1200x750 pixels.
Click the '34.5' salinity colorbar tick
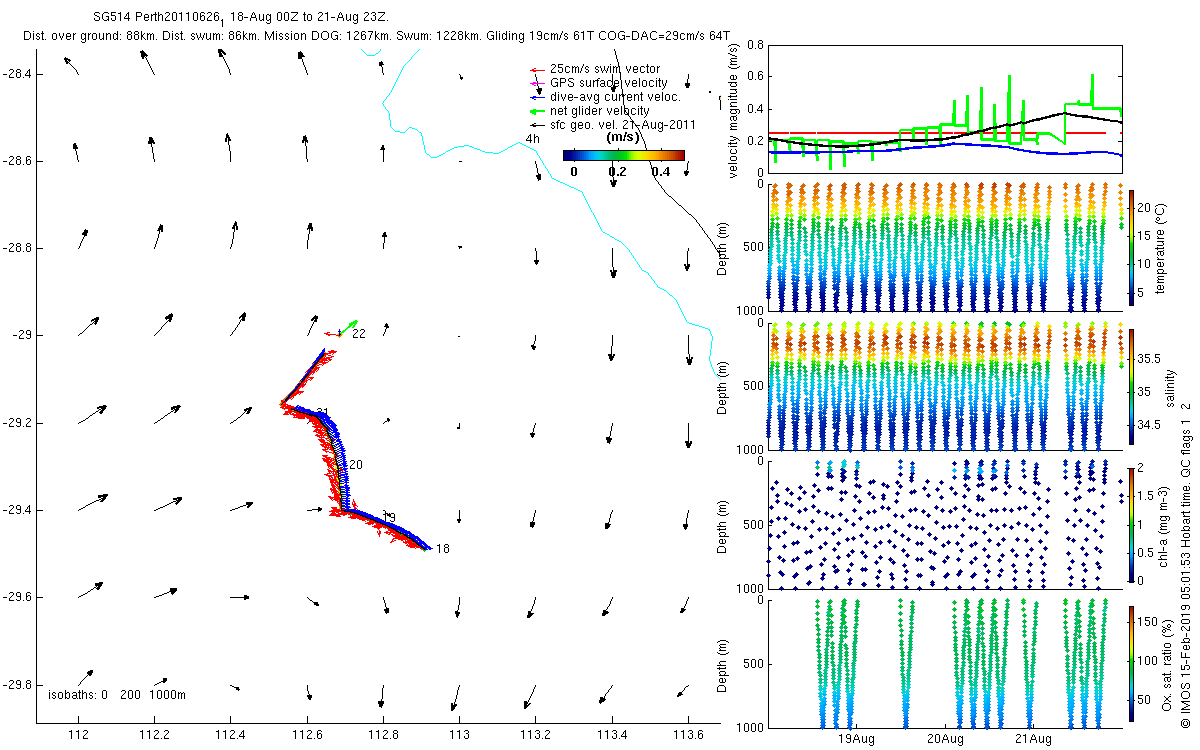[1148, 425]
